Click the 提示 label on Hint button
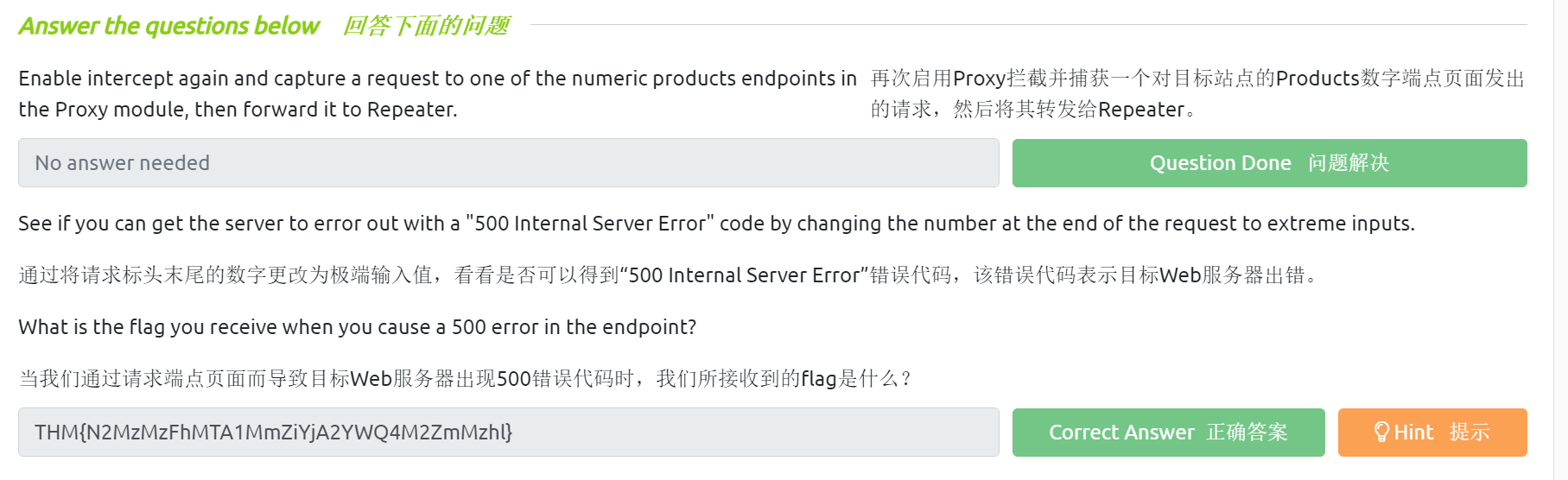The width and height of the screenshot is (1568, 480). click(1469, 433)
